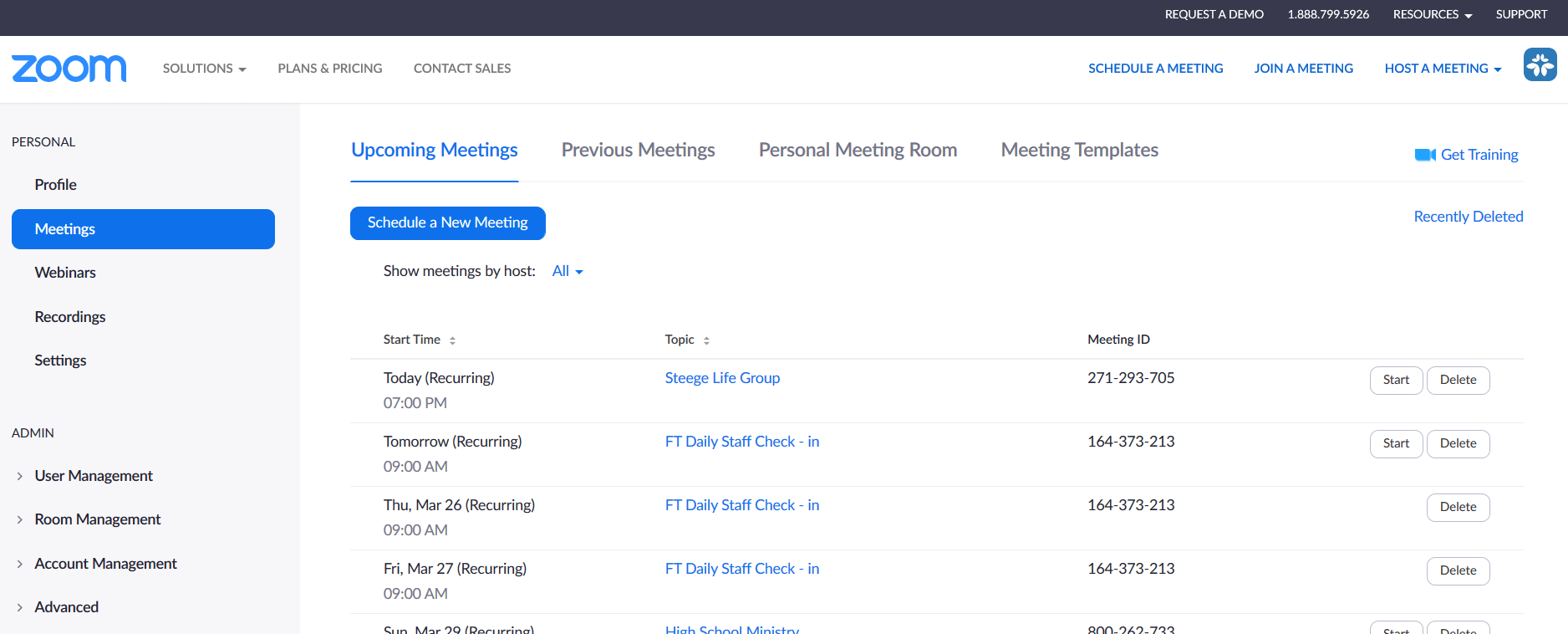The image size is (1568, 634).
Task: Open Webinars in the sidebar
Action: (x=65, y=273)
